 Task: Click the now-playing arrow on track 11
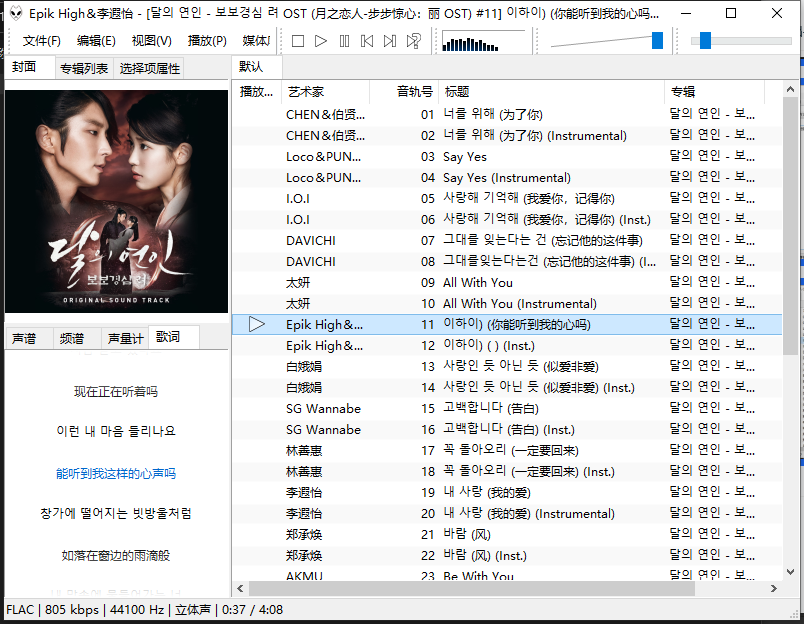(x=257, y=324)
